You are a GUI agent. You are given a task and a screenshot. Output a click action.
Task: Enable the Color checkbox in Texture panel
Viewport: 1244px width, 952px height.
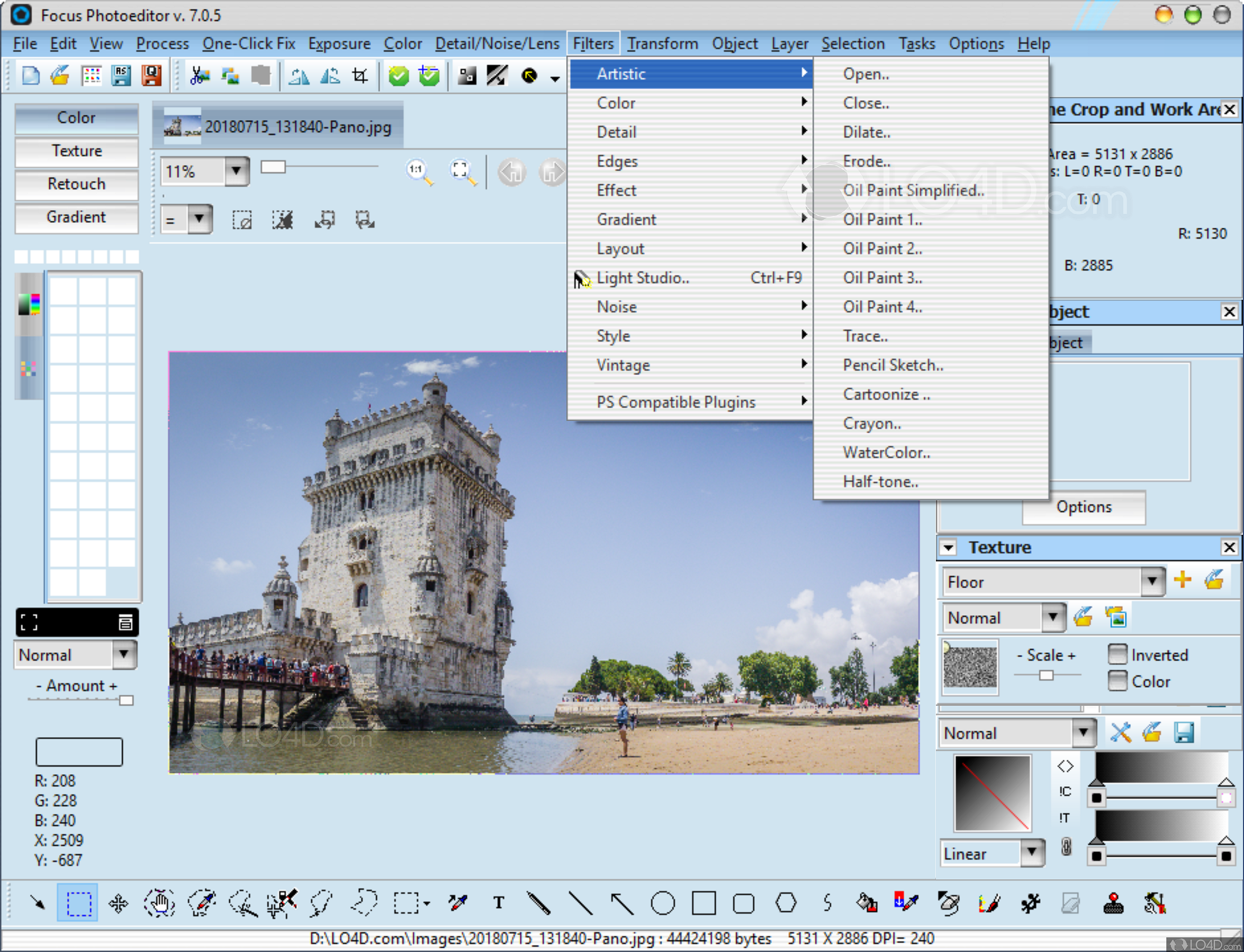point(1117,681)
